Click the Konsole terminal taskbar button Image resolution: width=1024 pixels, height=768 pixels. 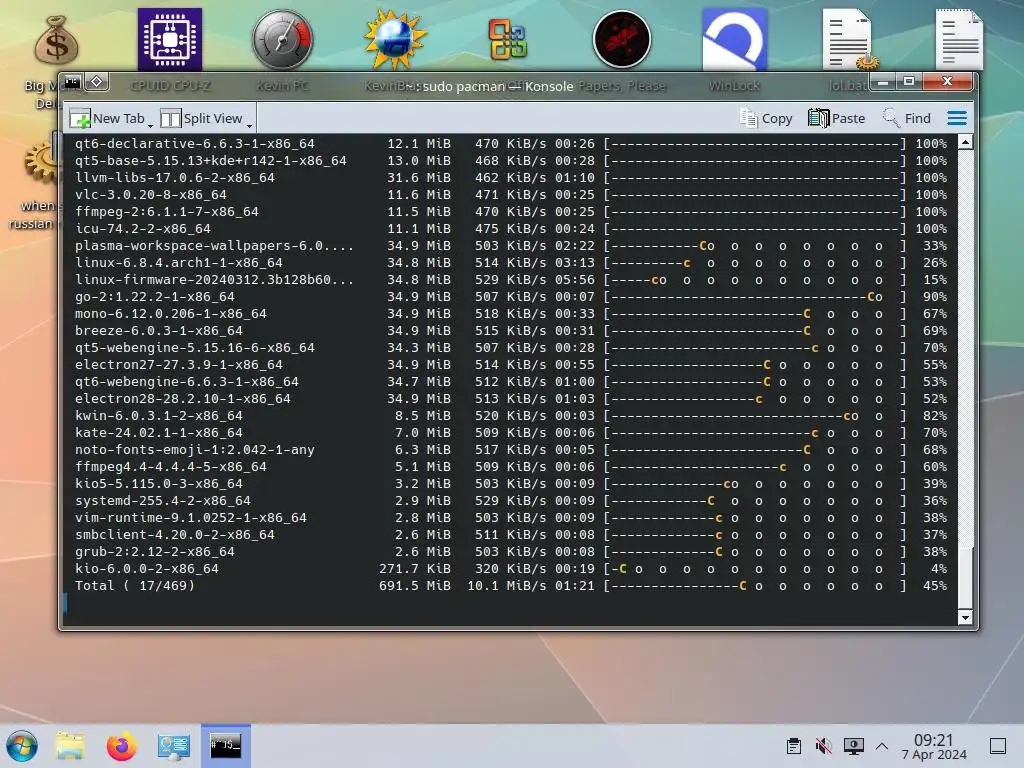[x=225, y=745]
